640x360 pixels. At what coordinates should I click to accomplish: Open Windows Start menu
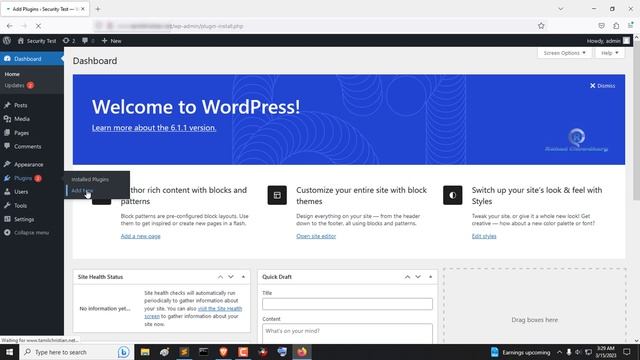pos(9,352)
